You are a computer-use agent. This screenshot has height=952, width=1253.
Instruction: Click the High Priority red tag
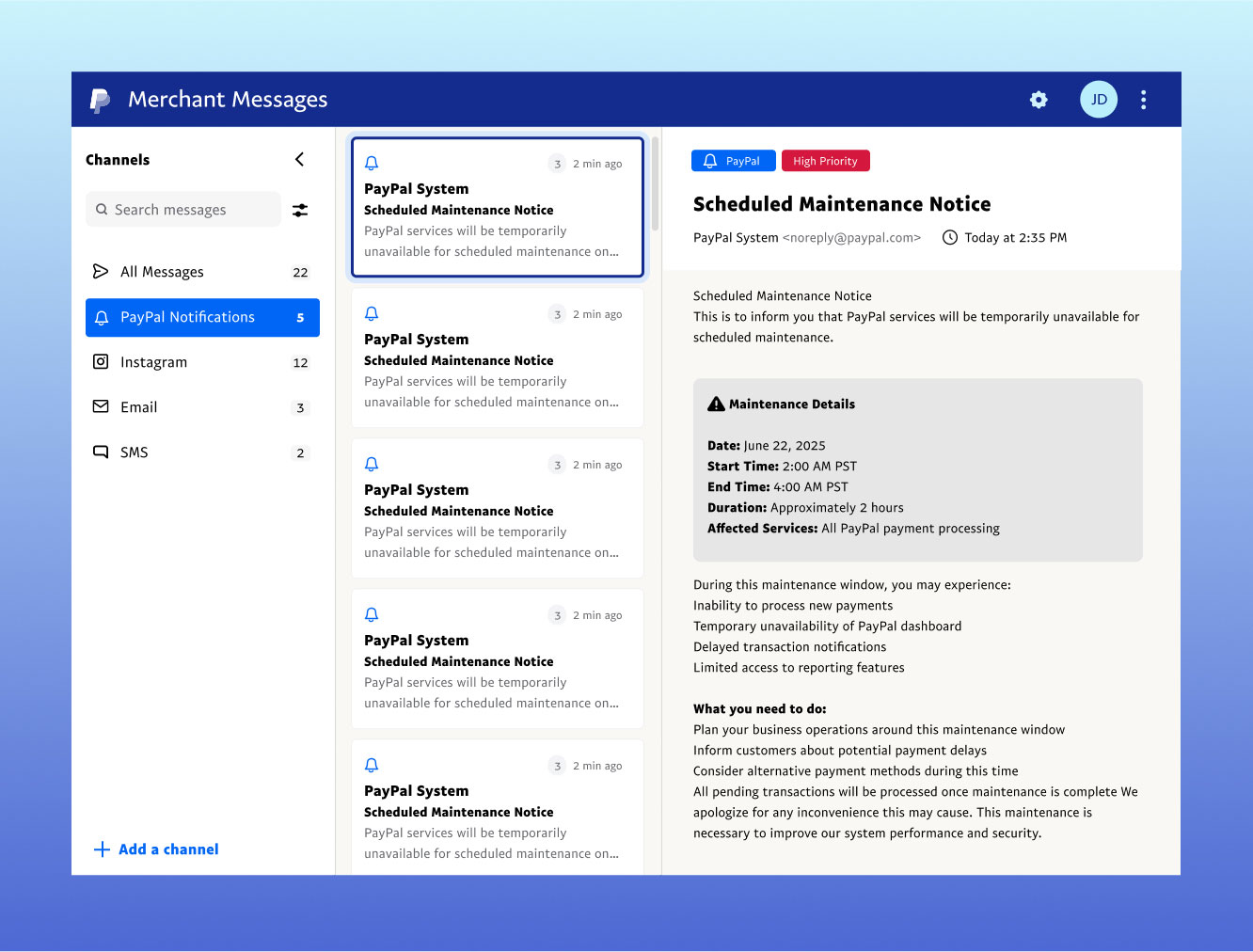coord(825,161)
